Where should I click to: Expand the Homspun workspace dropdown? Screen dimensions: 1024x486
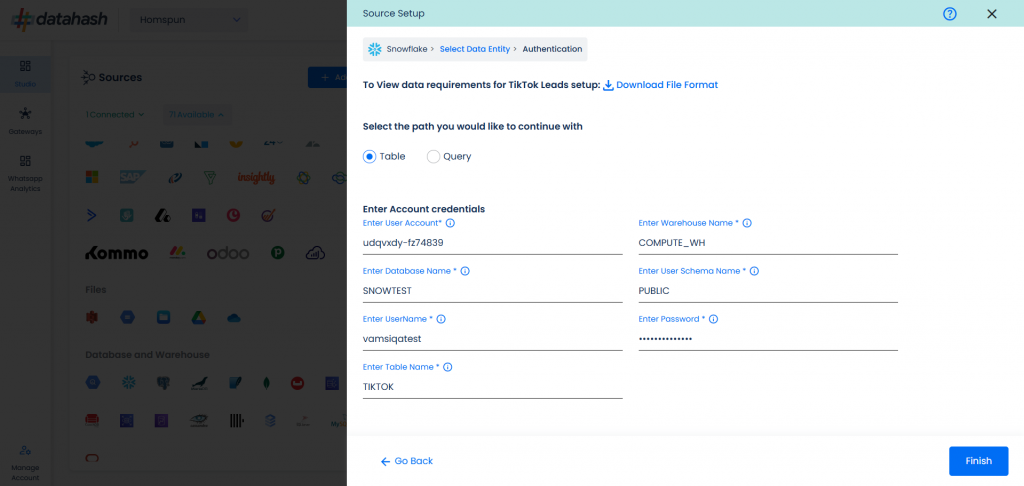pyautogui.click(x=189, y=20)
